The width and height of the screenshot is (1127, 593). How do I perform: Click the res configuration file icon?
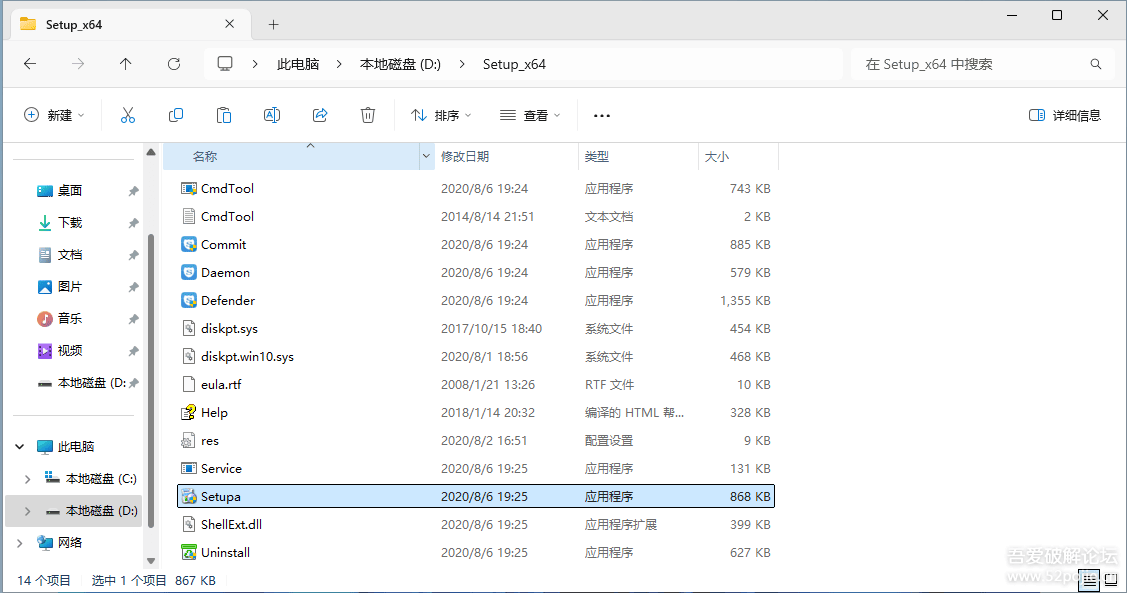(x=188, y=441)
